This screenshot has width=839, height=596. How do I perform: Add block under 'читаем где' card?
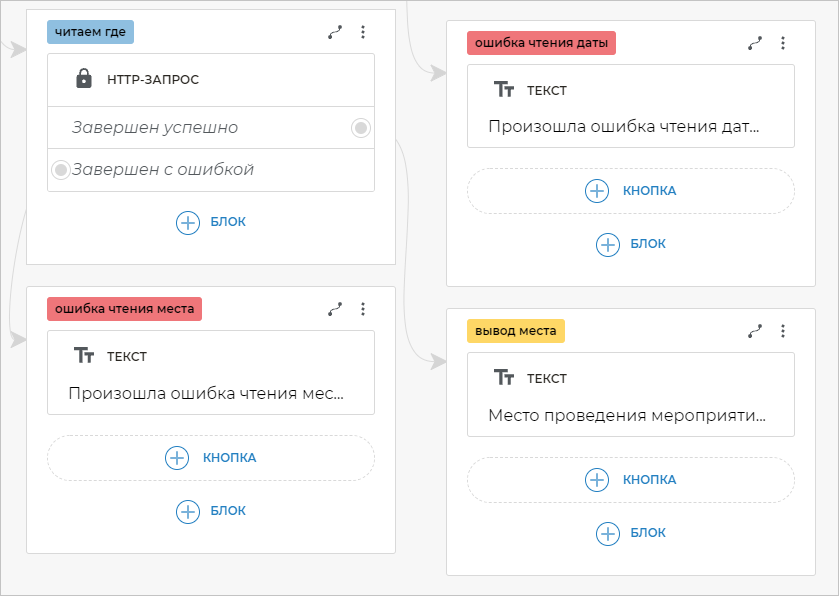coord(210,223)
